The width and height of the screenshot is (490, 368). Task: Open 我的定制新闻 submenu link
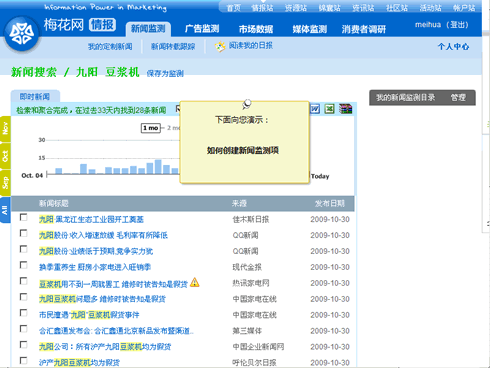point(110,47)
